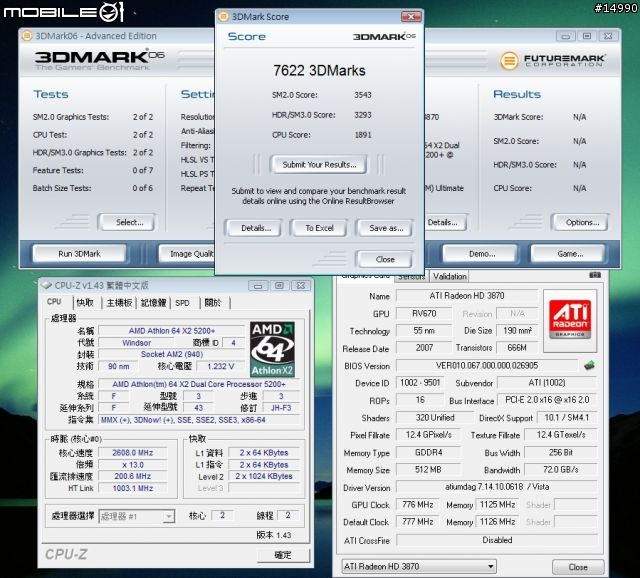Click the ATI CrossFire Disabled field
The image size is (640, 578).
tap(497, 540)
